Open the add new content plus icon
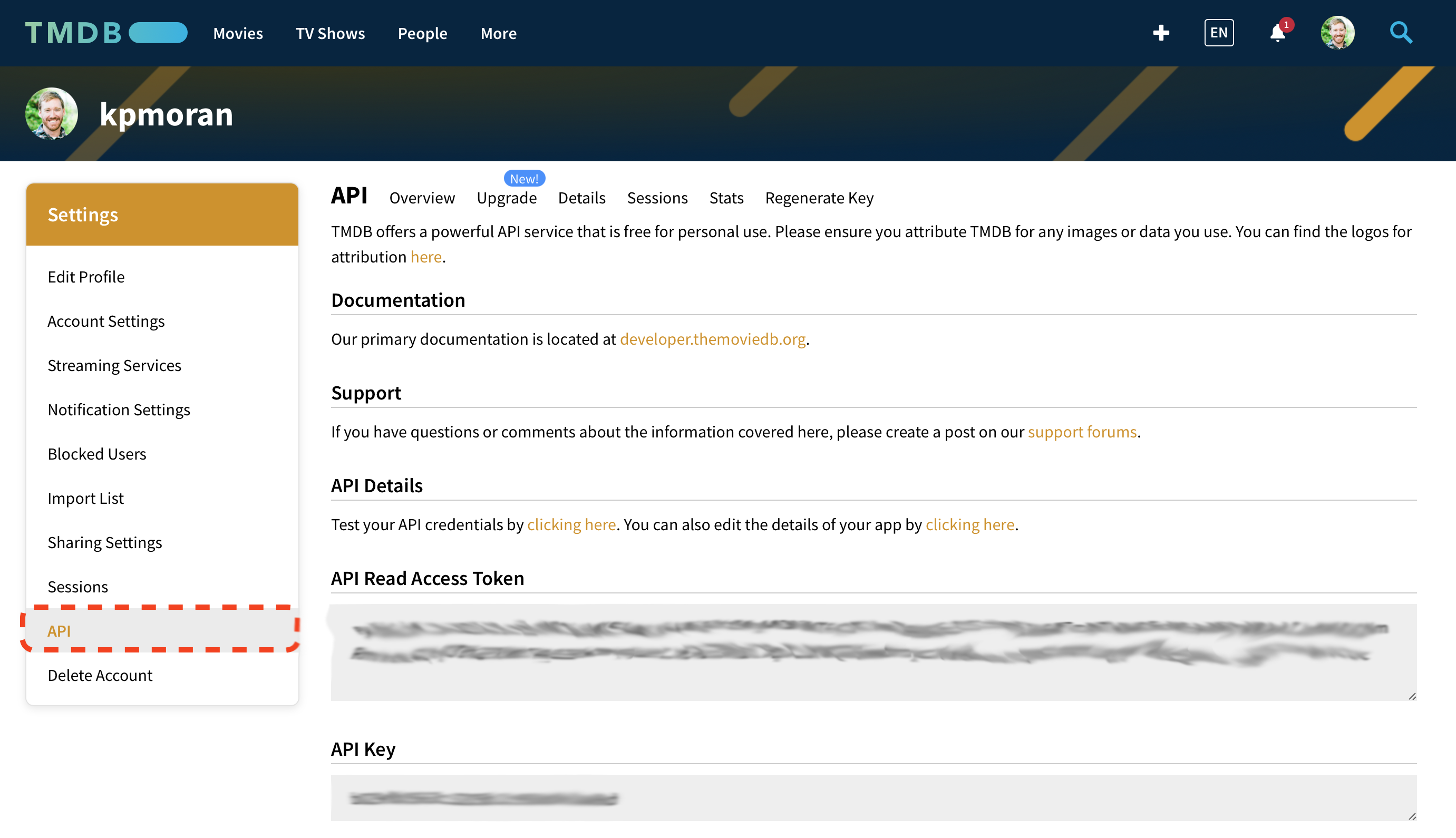The image size is (1456, 838). (x=1161, y=33)
